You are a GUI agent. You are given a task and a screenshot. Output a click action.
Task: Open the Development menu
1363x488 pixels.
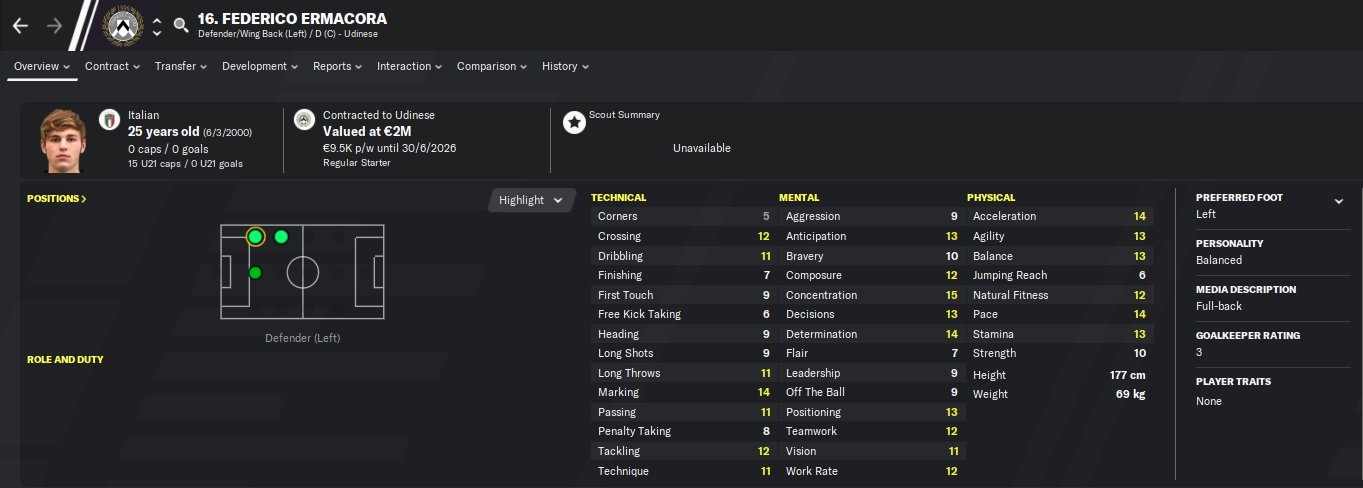coord(260,66)
